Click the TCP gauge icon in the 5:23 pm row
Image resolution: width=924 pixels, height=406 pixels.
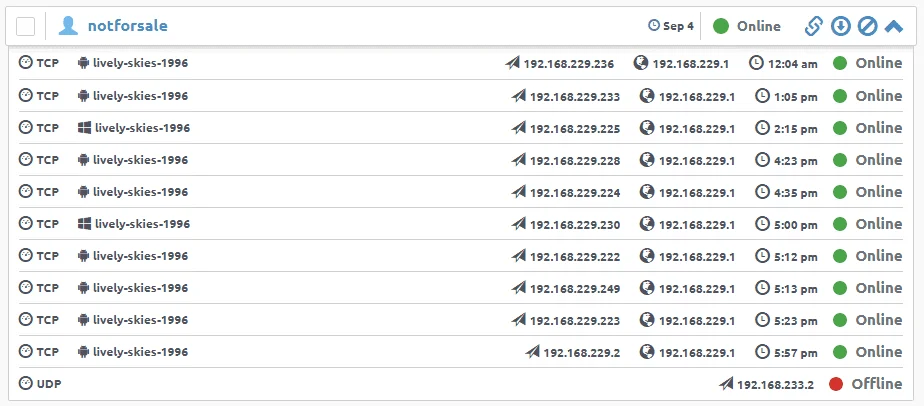pos(25,319)
